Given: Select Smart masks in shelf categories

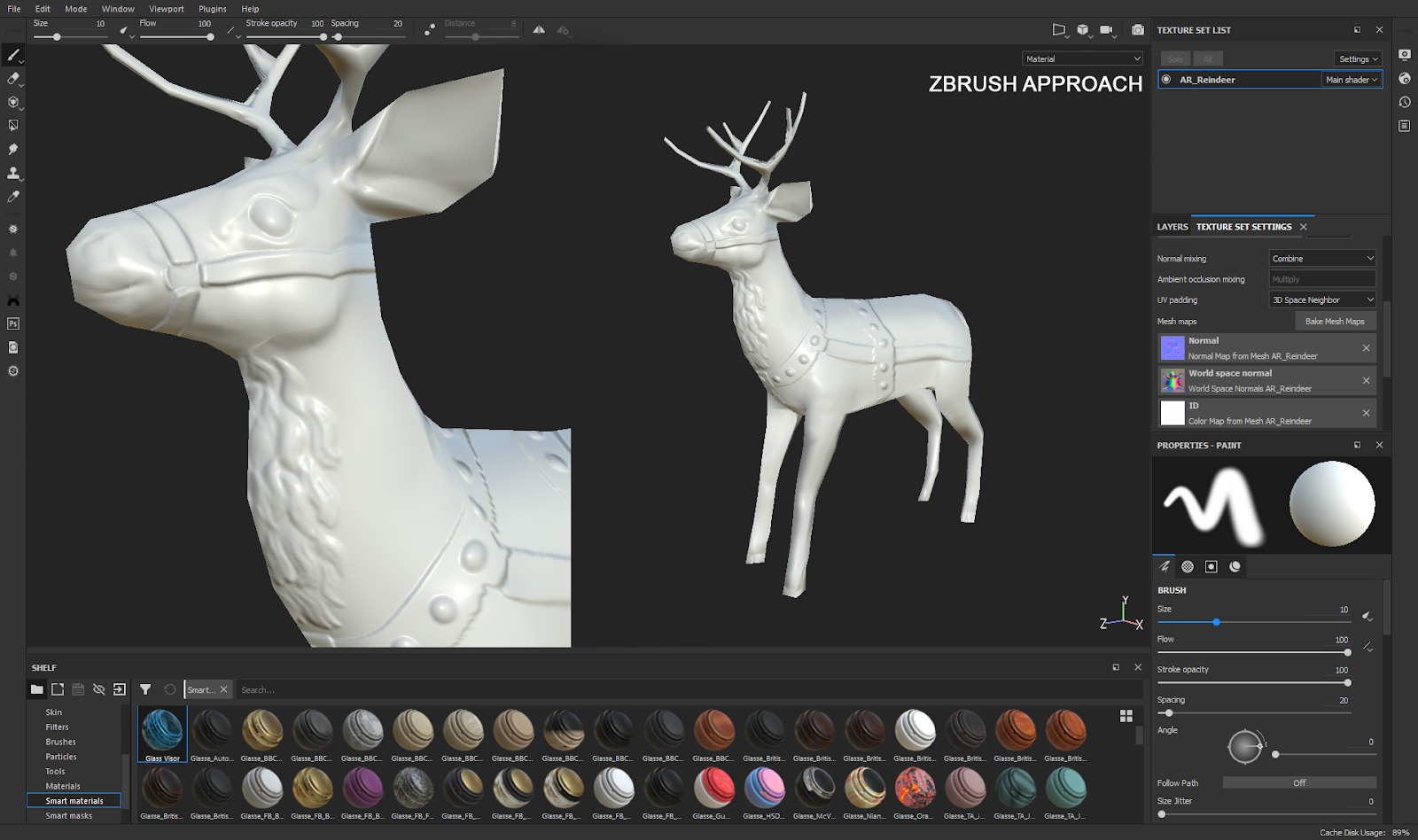Looking at the screenshot, I should [69, 816].
